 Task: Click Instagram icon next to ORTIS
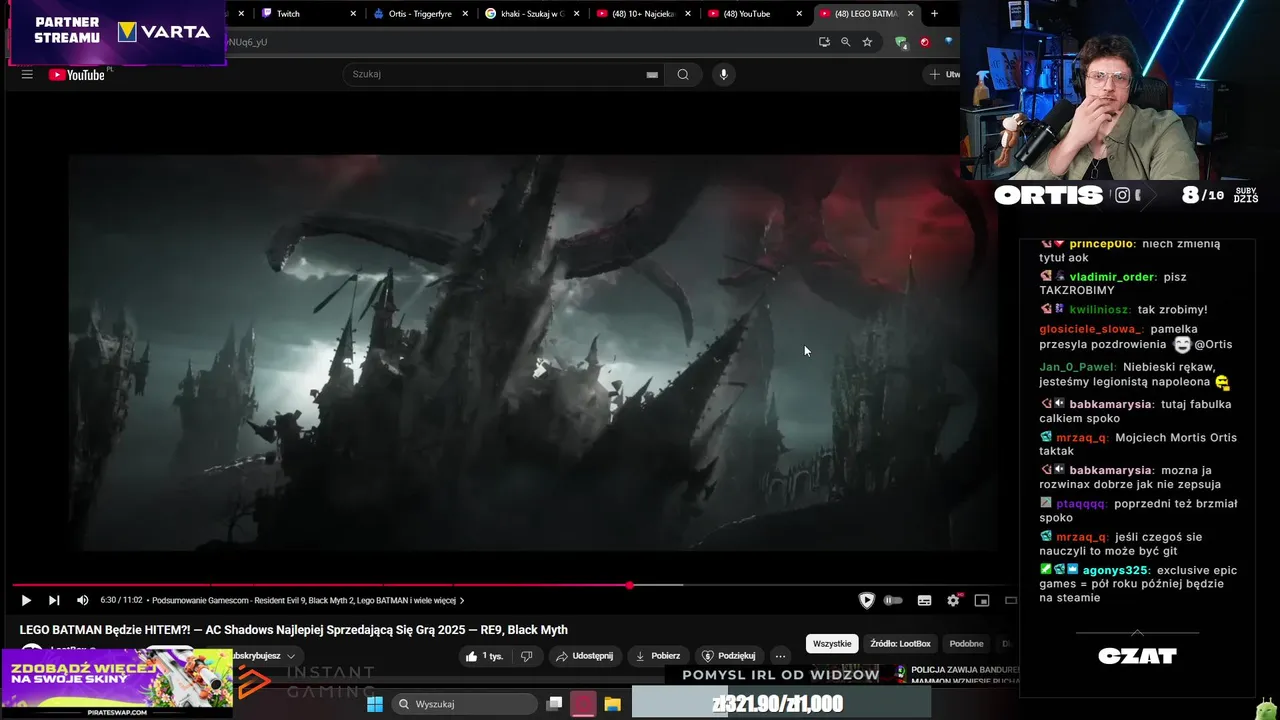tap(1122, 195)
